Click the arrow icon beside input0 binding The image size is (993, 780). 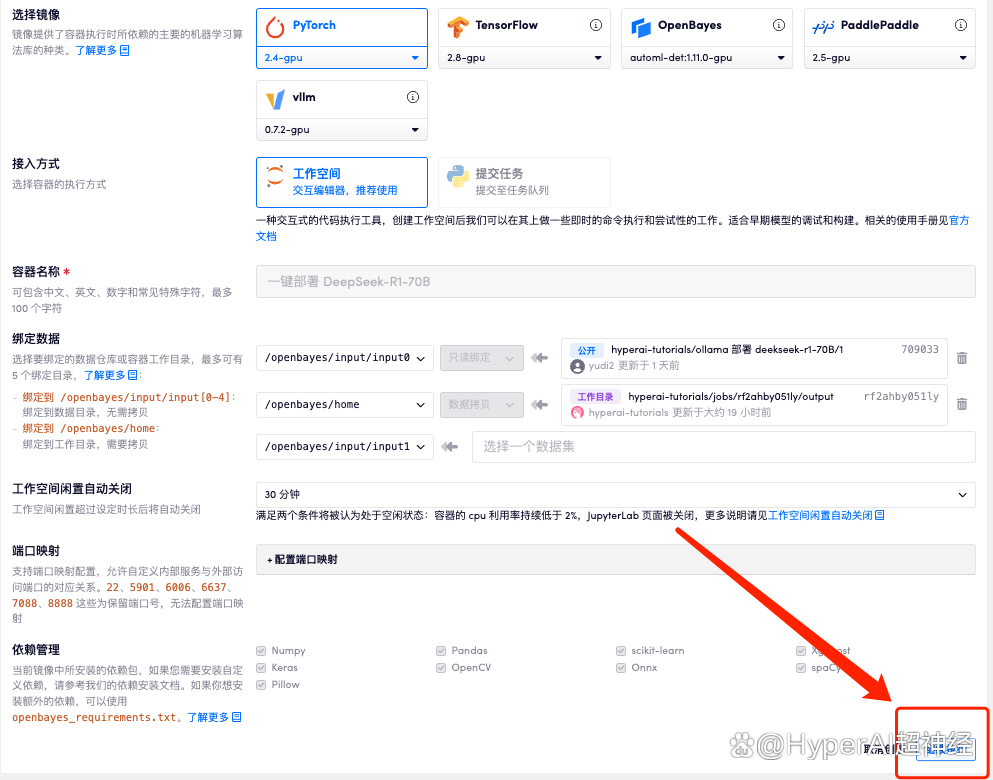[540, 358]
